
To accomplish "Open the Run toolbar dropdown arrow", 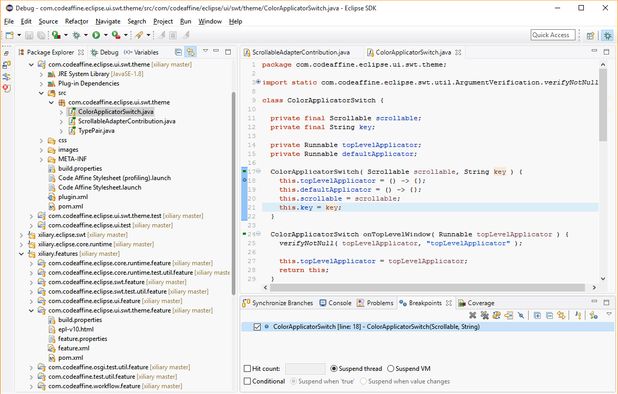I will 106,35.
